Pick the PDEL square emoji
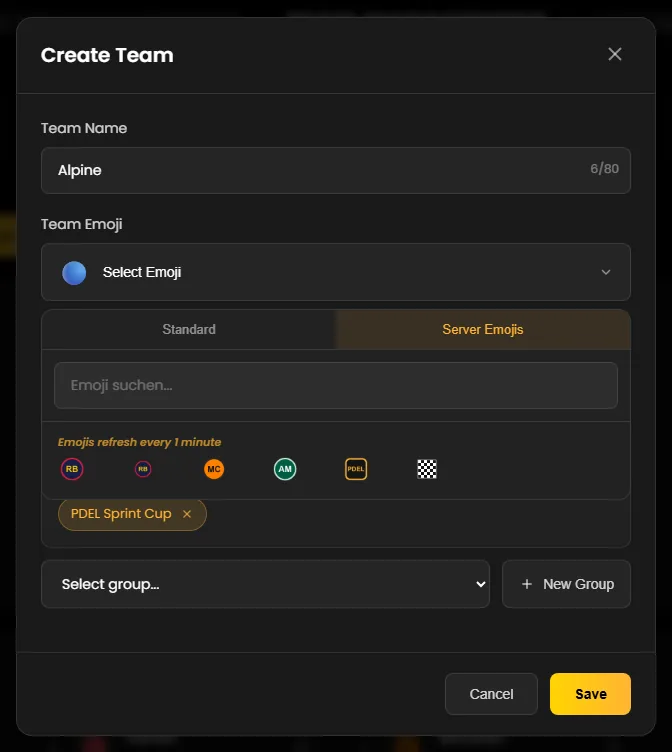 pyautogui.click(x=356, y=469)
